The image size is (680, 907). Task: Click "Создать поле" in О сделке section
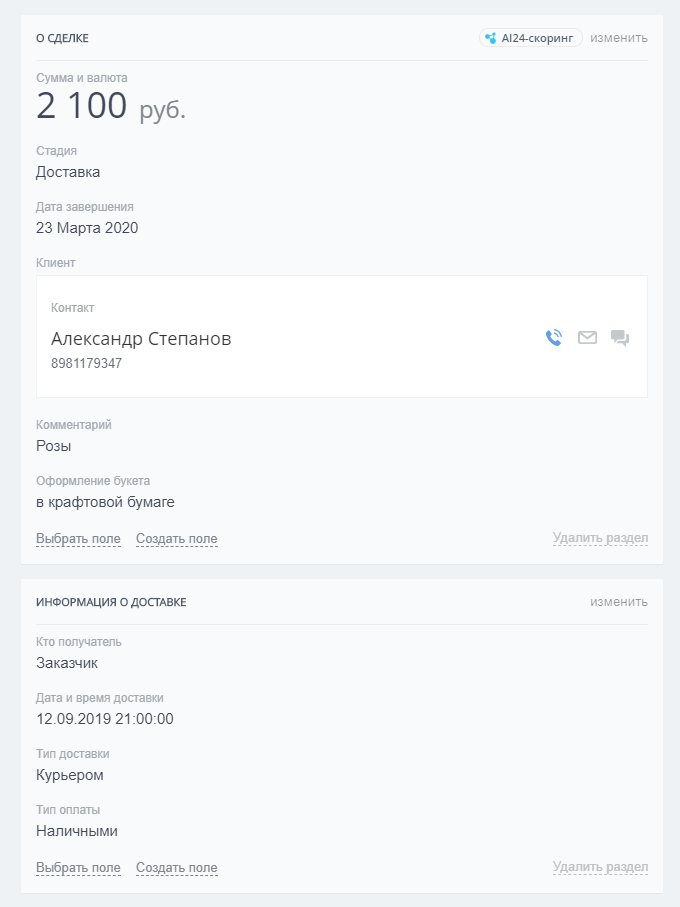point(176,539)
